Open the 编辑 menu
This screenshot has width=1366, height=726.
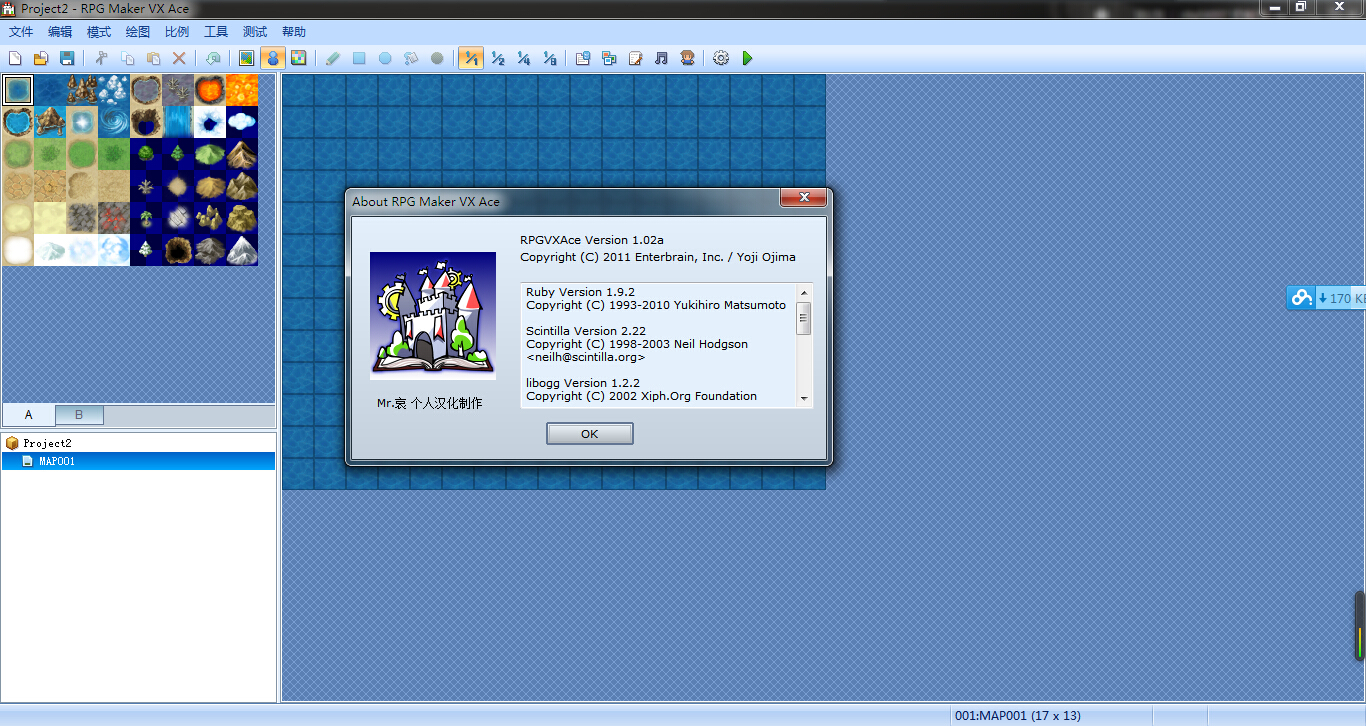[x=60, y=32]
